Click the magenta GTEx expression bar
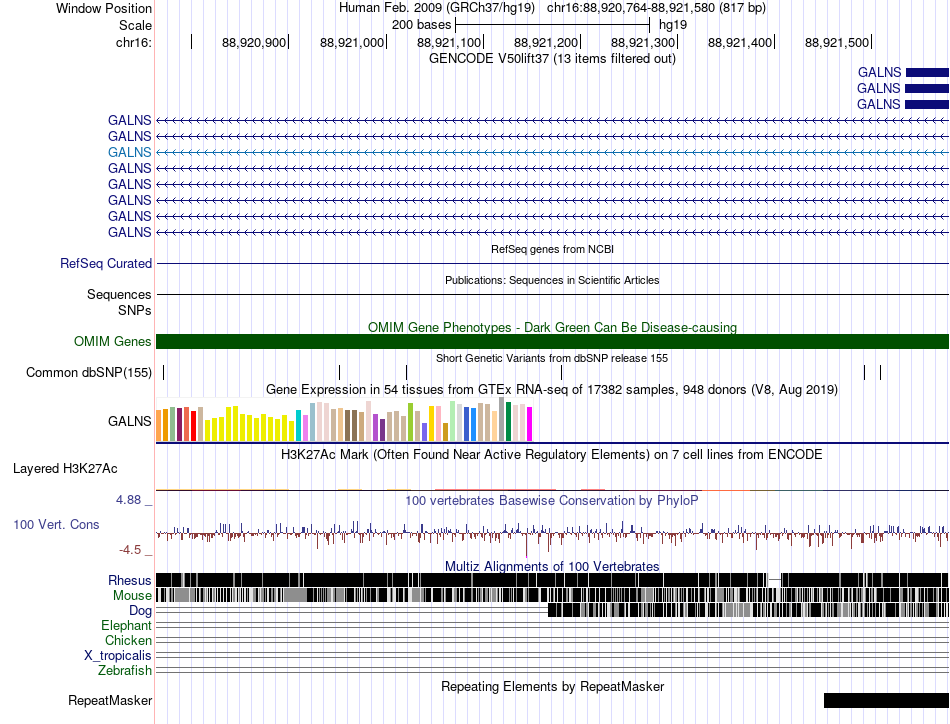The width and height of the screenshot is (950, 724). tap(530, 423)
